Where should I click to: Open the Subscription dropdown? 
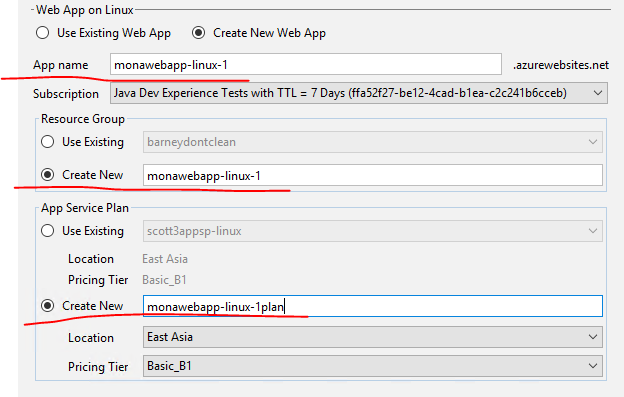pos(359,93)
